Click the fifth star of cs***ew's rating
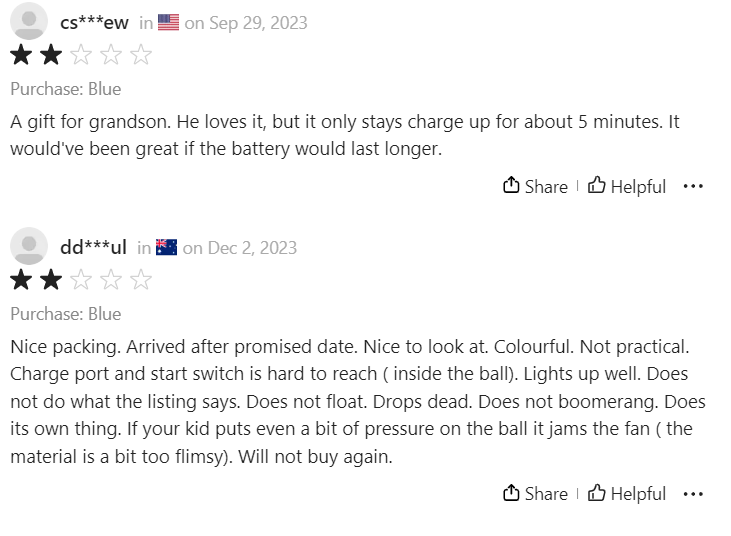This screenshot has width=731, height=536. tap(141, 55)
